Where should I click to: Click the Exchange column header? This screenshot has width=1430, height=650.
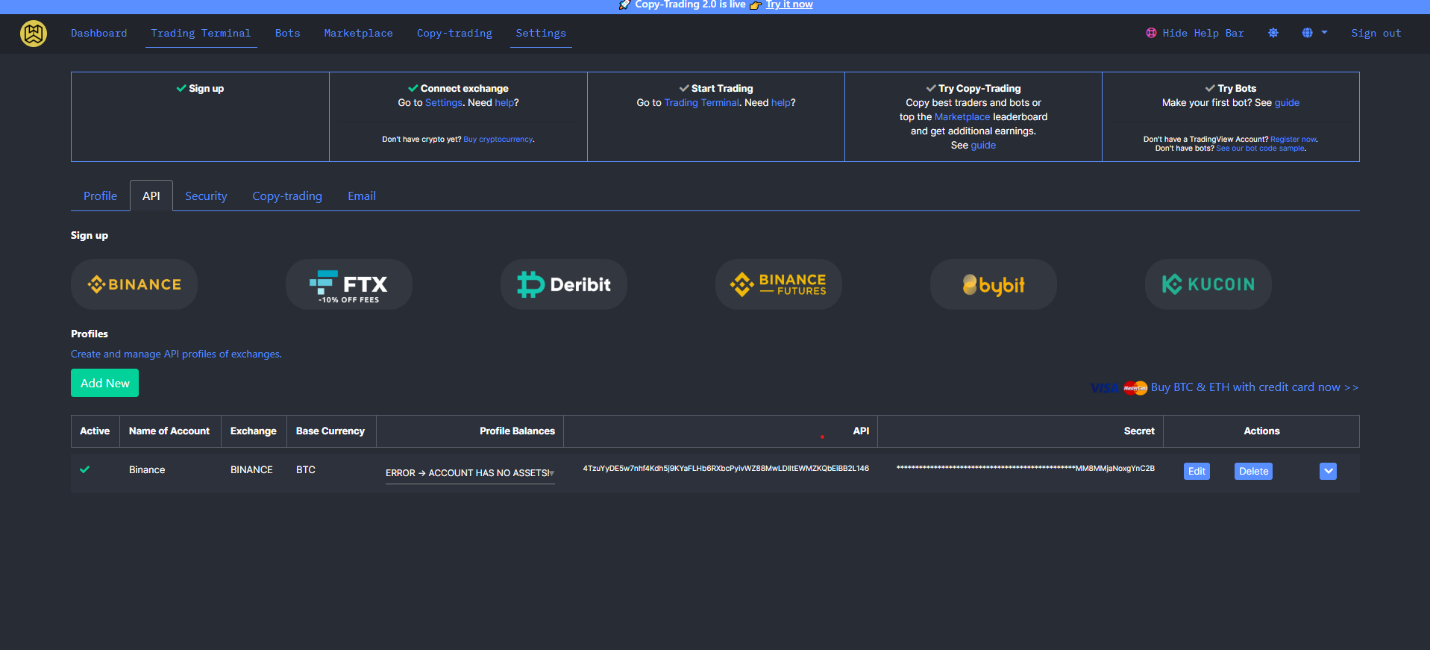pos(253,431)
